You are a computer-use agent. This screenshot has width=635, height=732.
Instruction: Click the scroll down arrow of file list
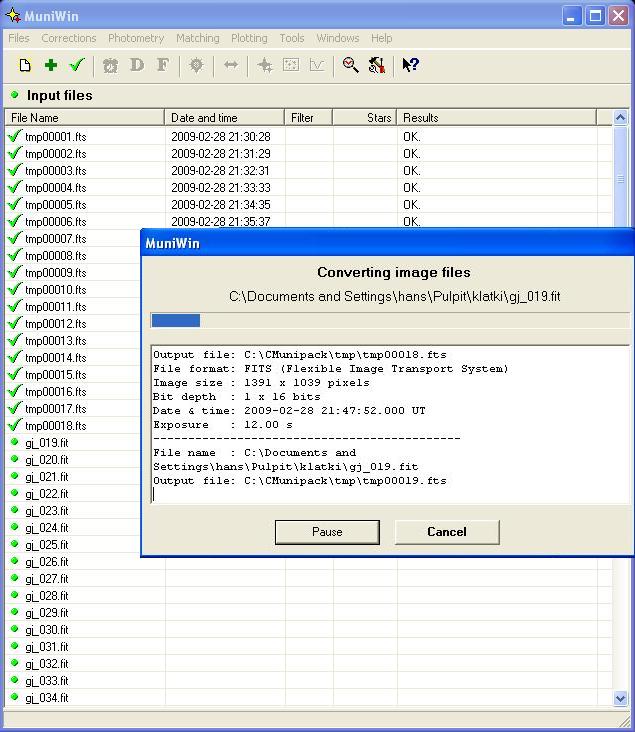[x=620, y=698]
